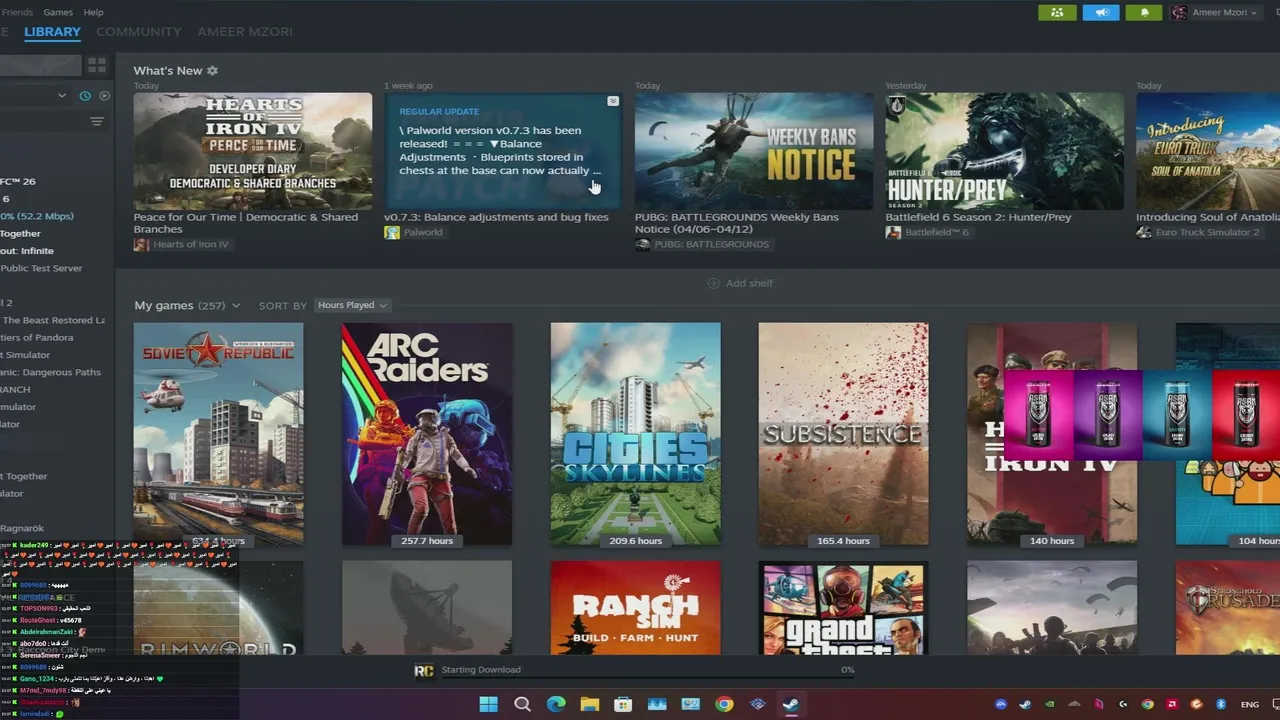Image resolution: width=1280 pixels, height=720 pixels.
Task: Open Microsoft Store from taskbar
Action: point(623,704)
